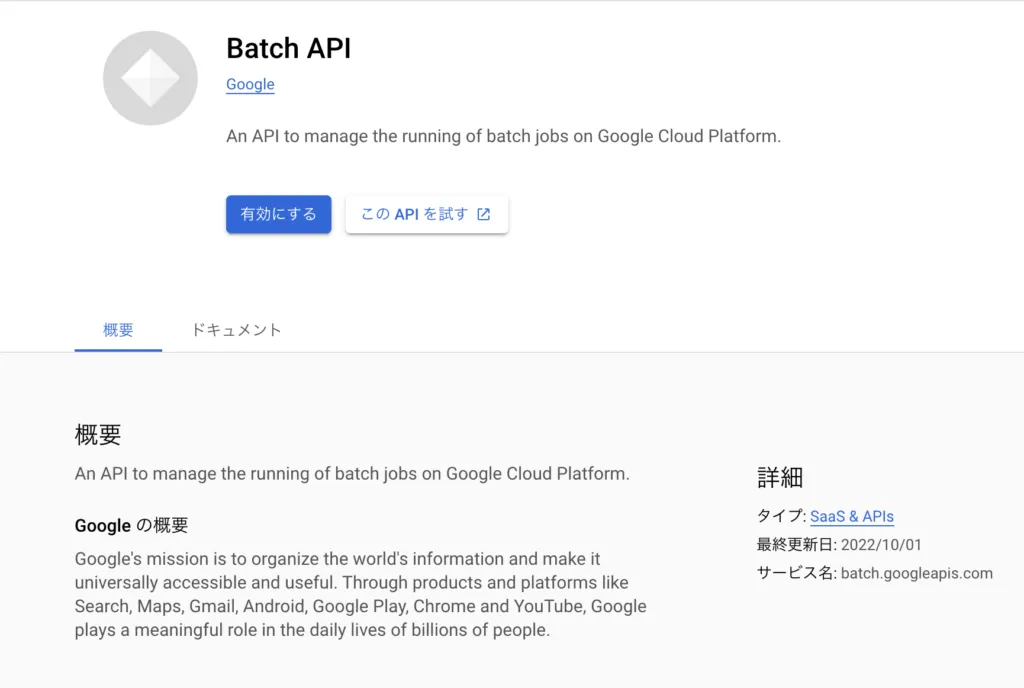Open この API を試す button

(426, 214)
